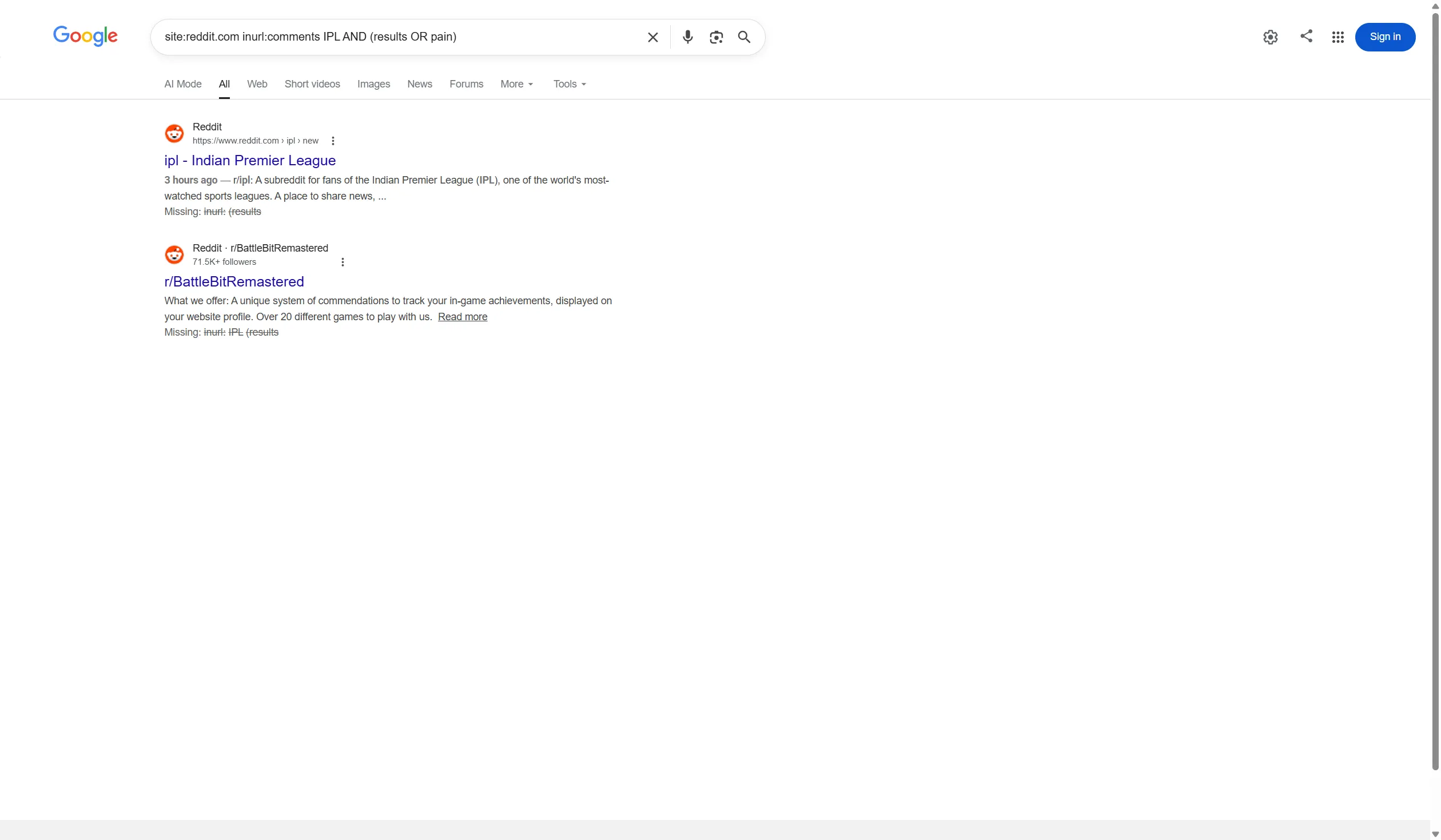Screen dimensions: 1441x840
Task: Click the Reddit favicon on the first result
Action: 174,133
